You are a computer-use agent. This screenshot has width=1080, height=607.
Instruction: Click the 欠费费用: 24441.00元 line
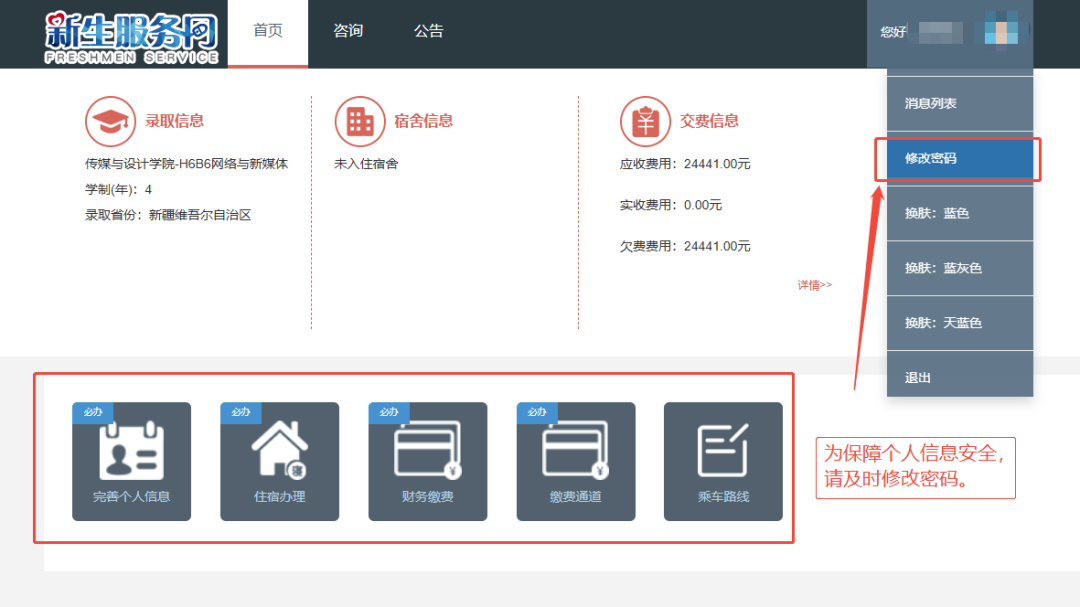click(685, 247)
